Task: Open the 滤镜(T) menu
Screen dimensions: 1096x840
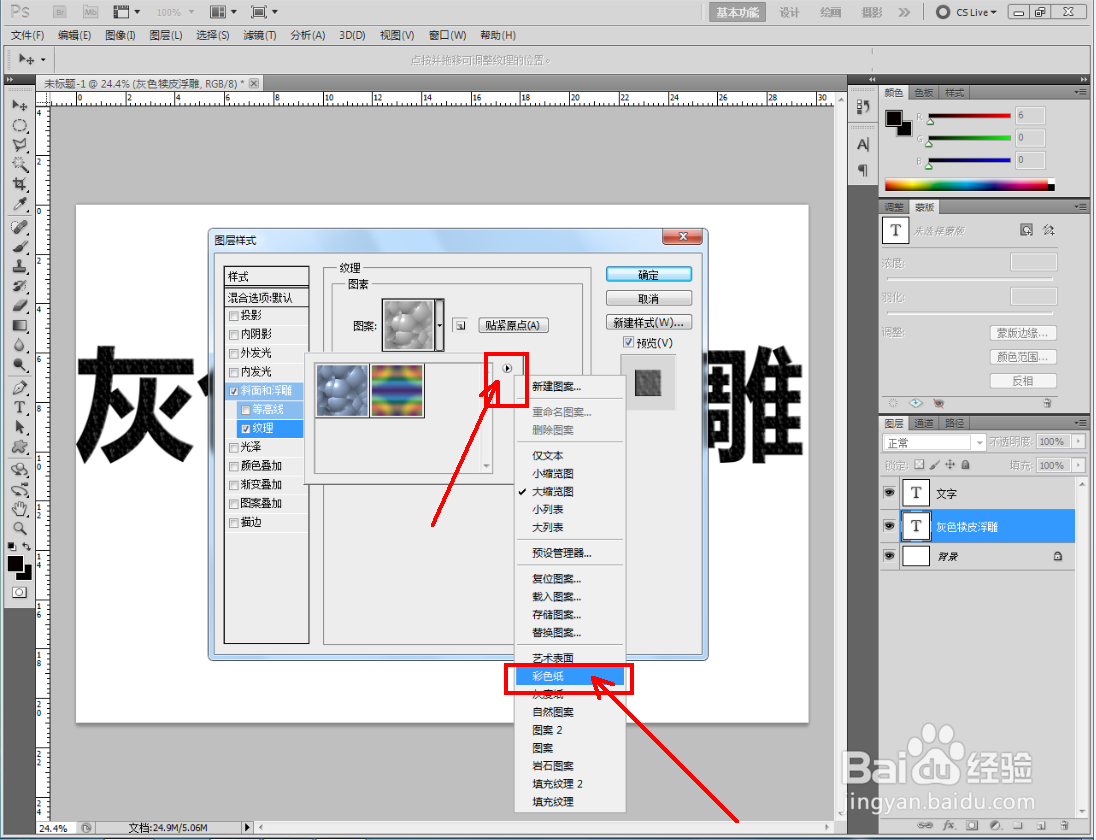Action: coord(260,35)
